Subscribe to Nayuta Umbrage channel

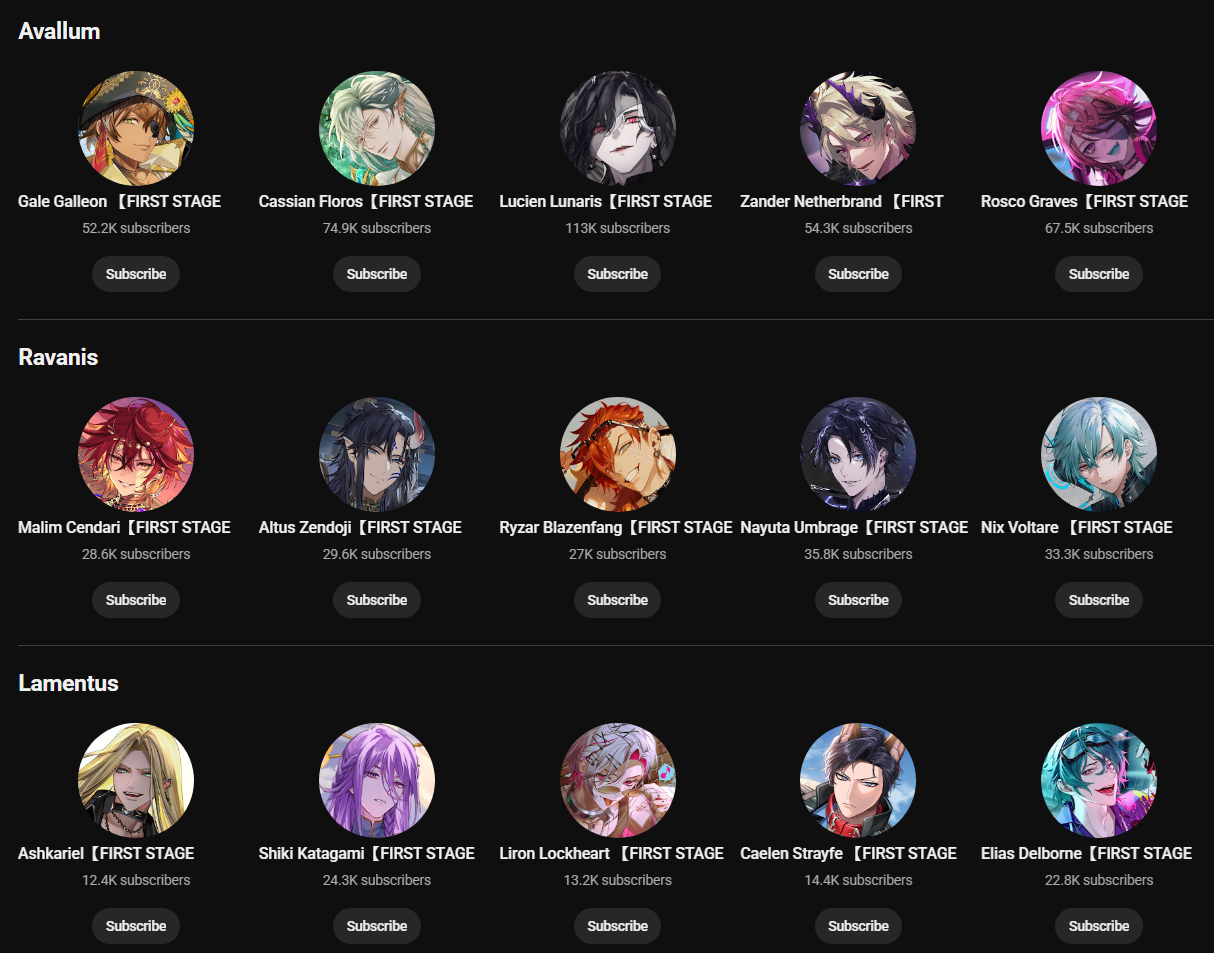858,600
